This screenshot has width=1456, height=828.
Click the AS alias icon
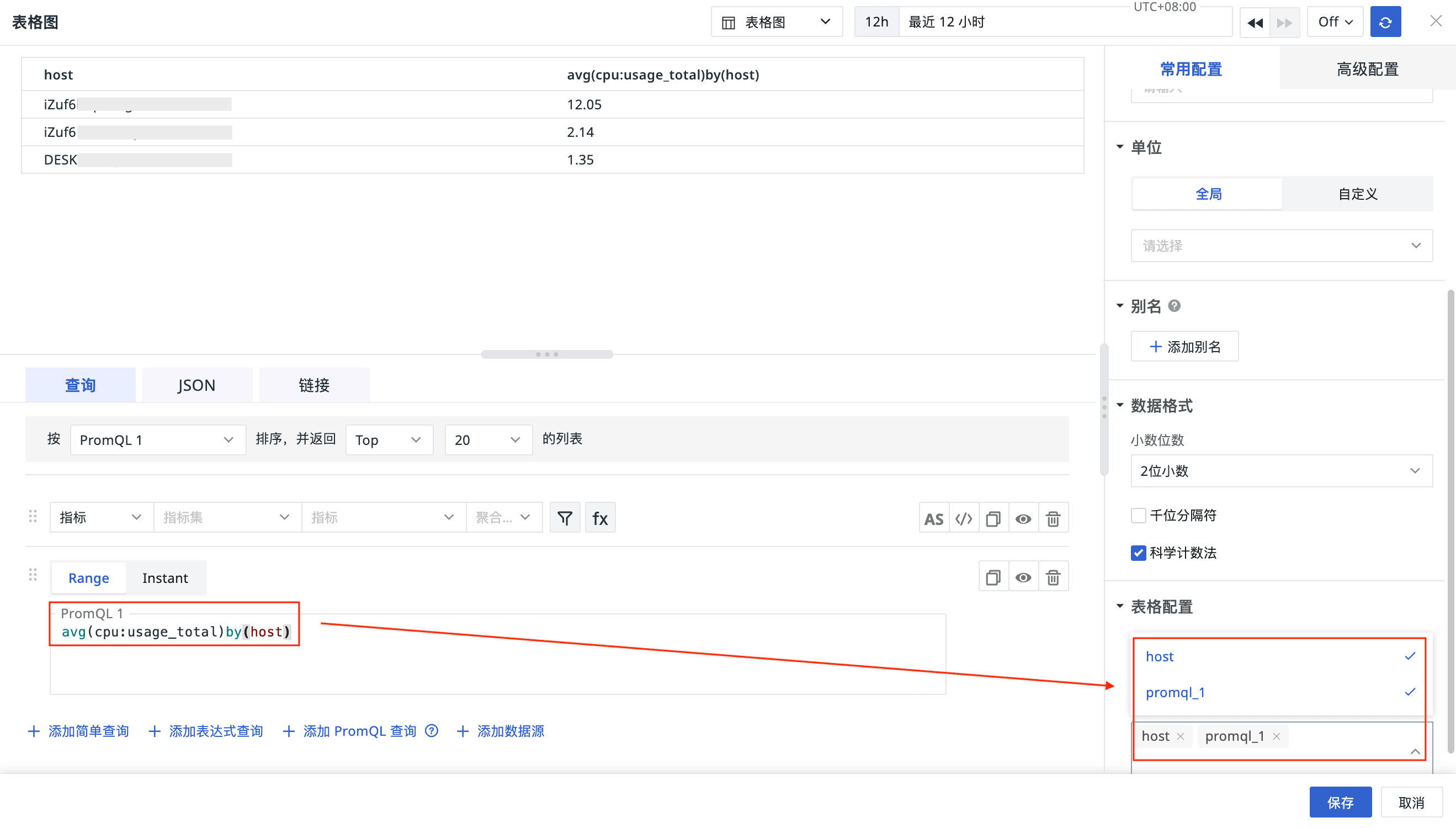click(933, 518)
